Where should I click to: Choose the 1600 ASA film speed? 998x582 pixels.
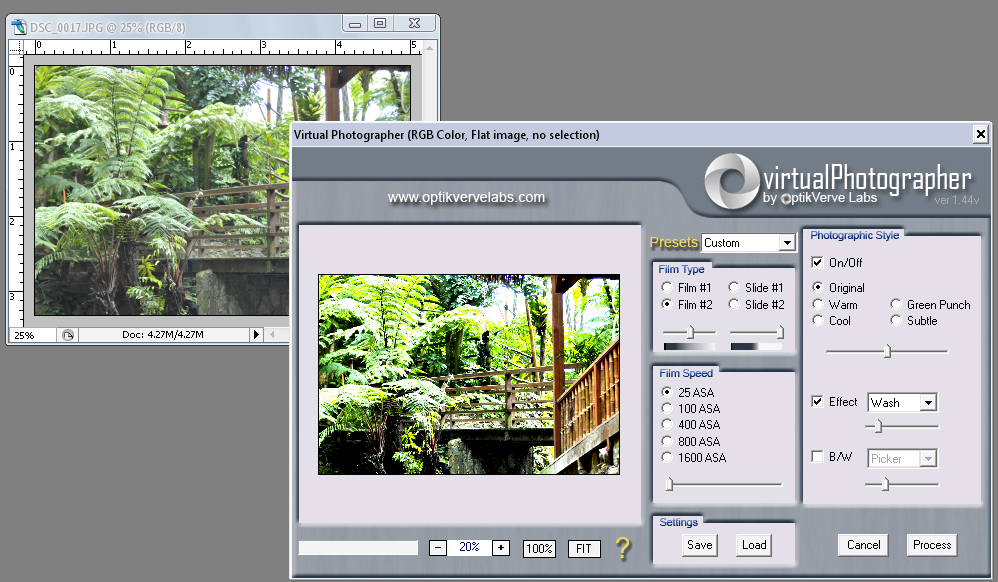667,457
